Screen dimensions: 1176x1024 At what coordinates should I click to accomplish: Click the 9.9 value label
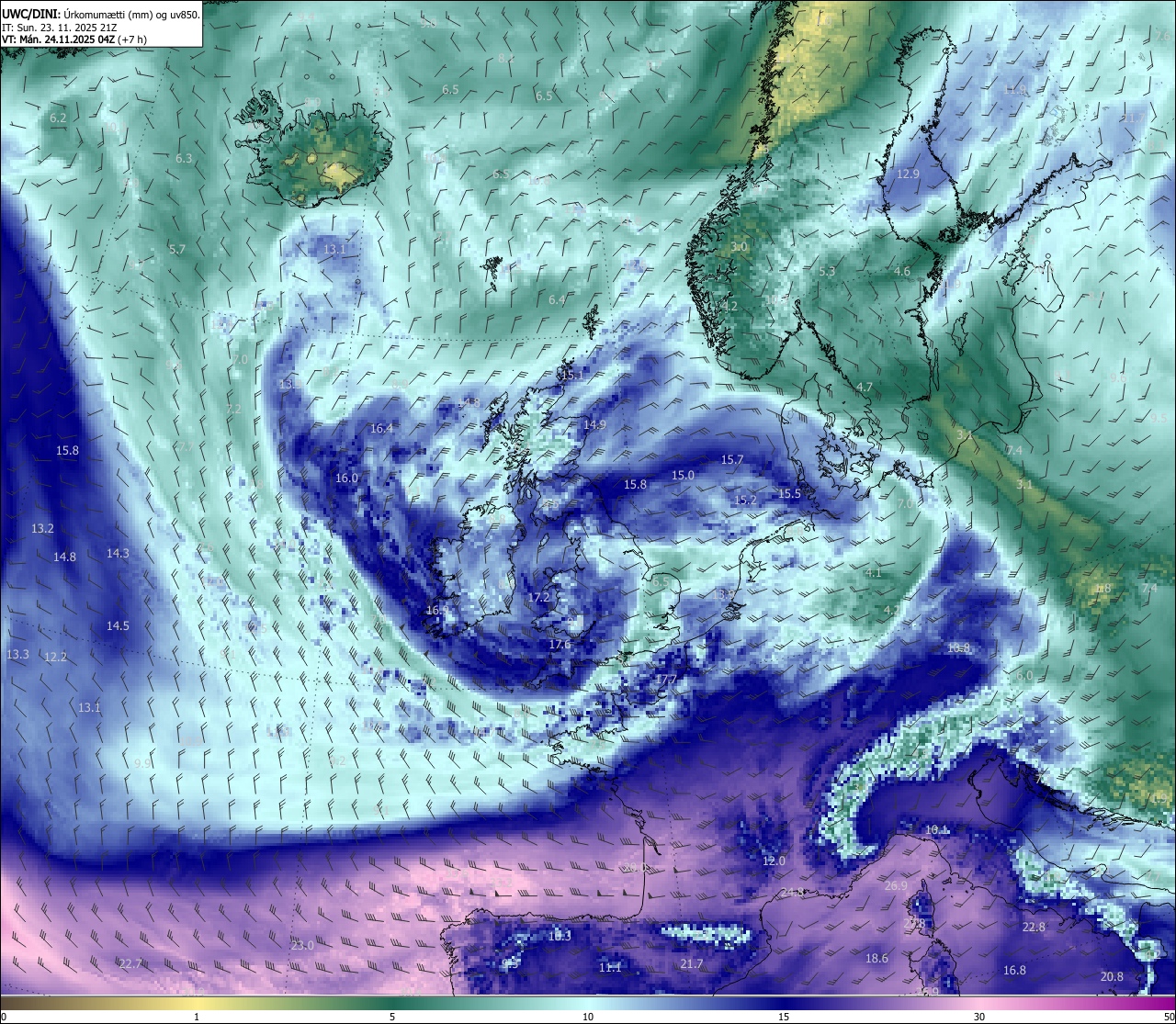(142, 764)
